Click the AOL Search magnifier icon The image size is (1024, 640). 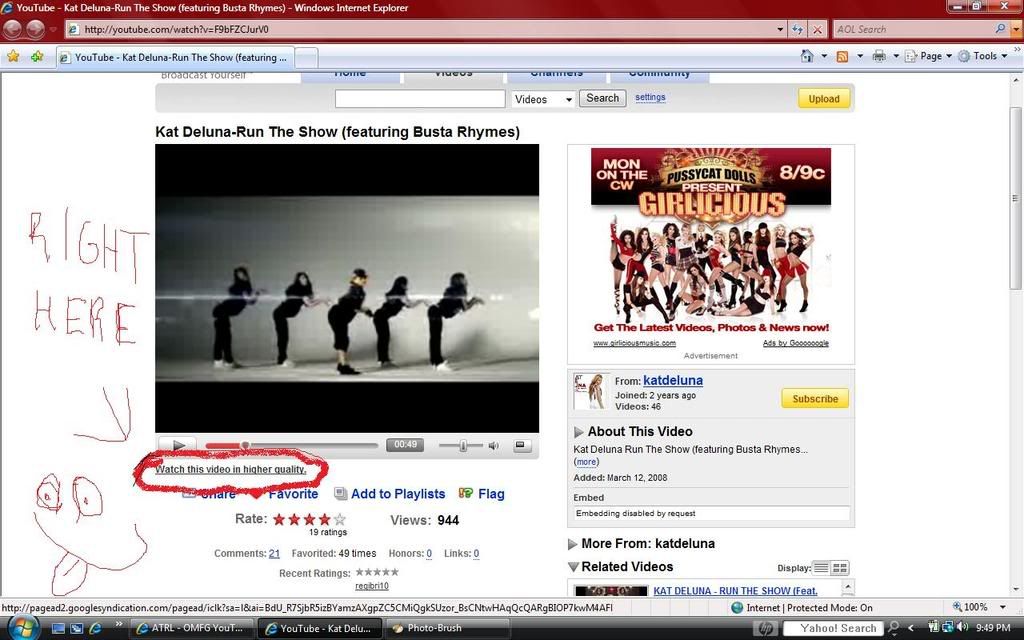[x=1000, y=29]
